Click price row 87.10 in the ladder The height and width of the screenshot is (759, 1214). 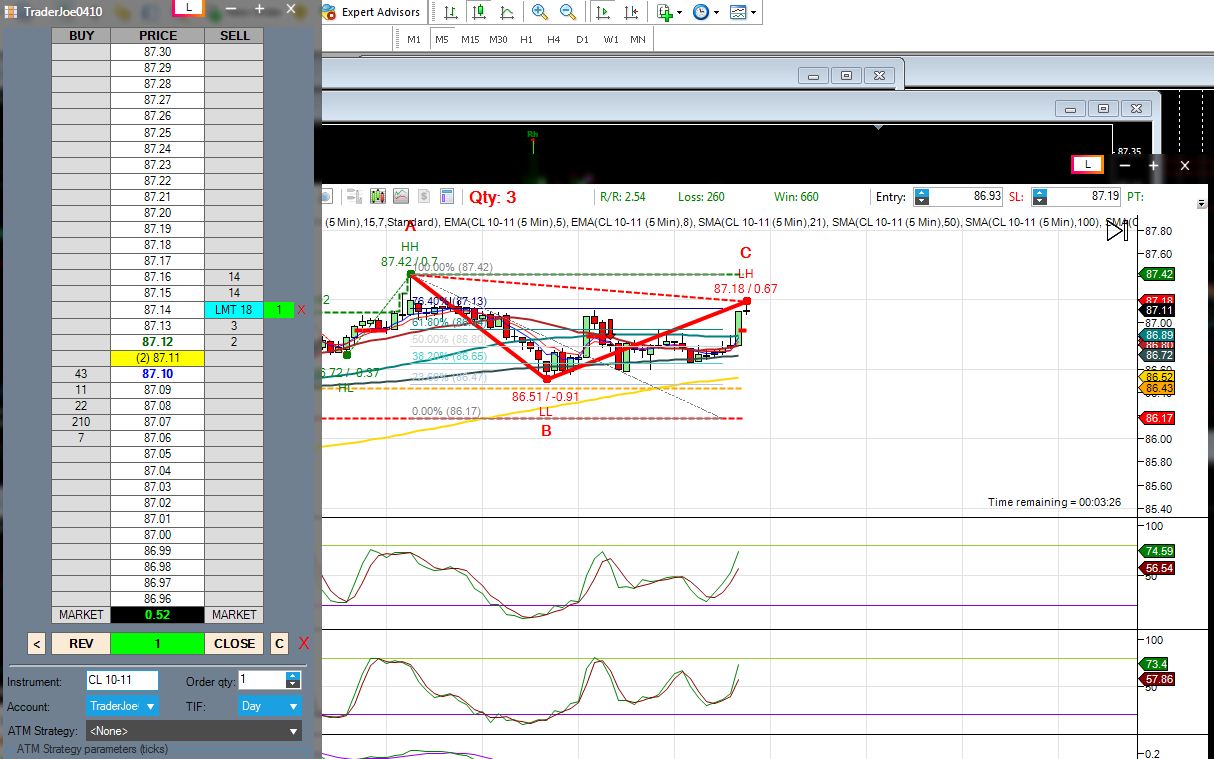click(x=157, y=374)
